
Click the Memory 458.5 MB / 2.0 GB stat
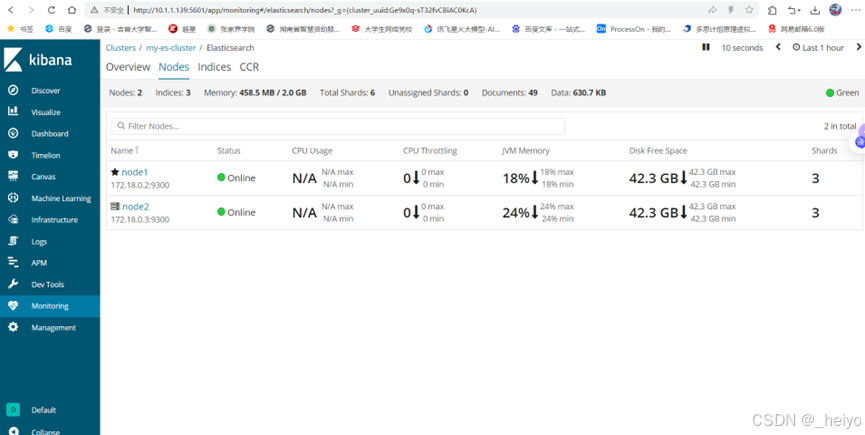click(255, 93)
